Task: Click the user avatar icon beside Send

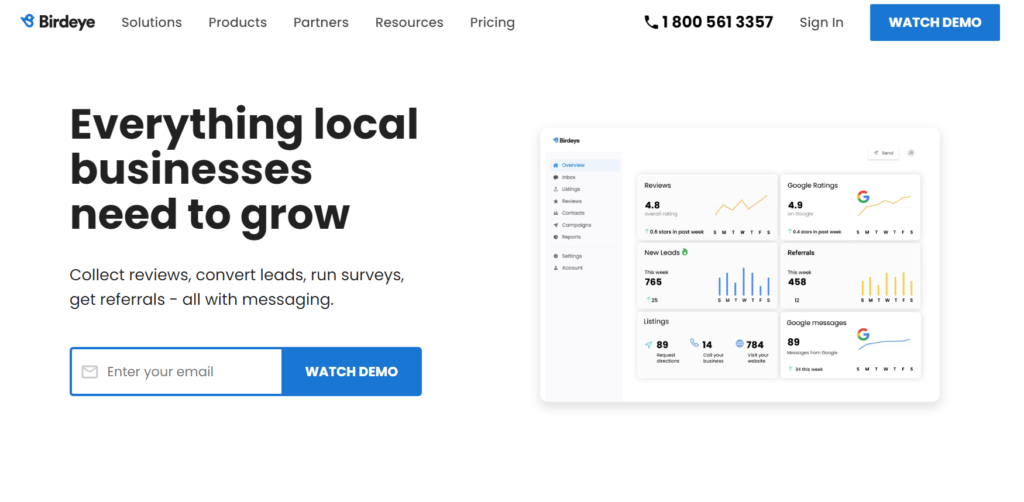Action: [x=910, y=153]
